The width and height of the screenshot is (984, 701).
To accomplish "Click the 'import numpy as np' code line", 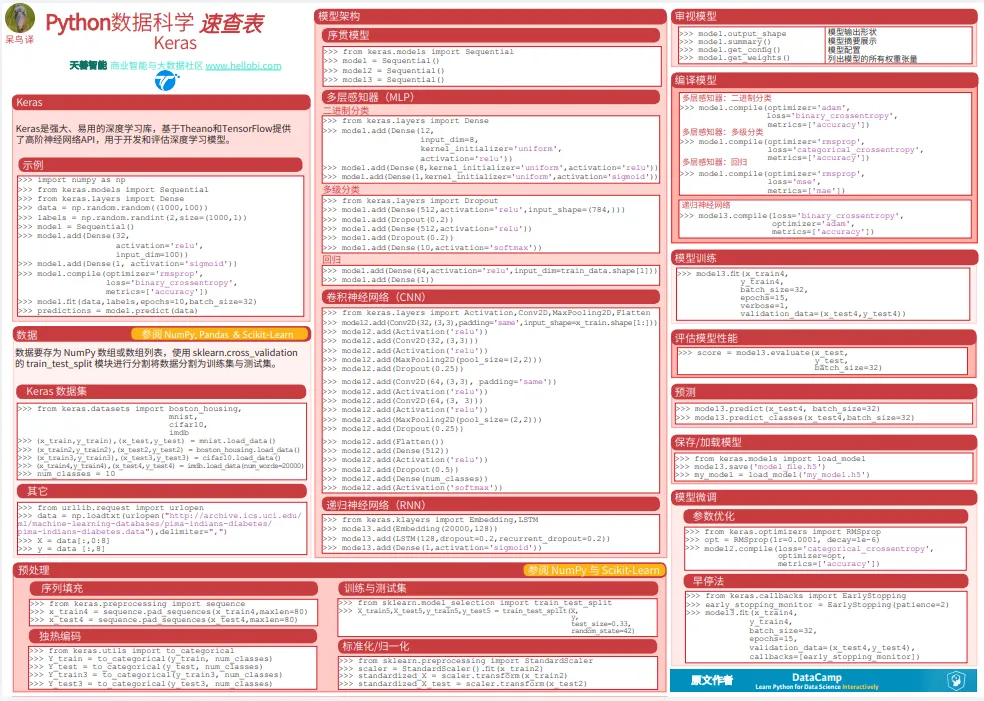I will tap(72, 179).
